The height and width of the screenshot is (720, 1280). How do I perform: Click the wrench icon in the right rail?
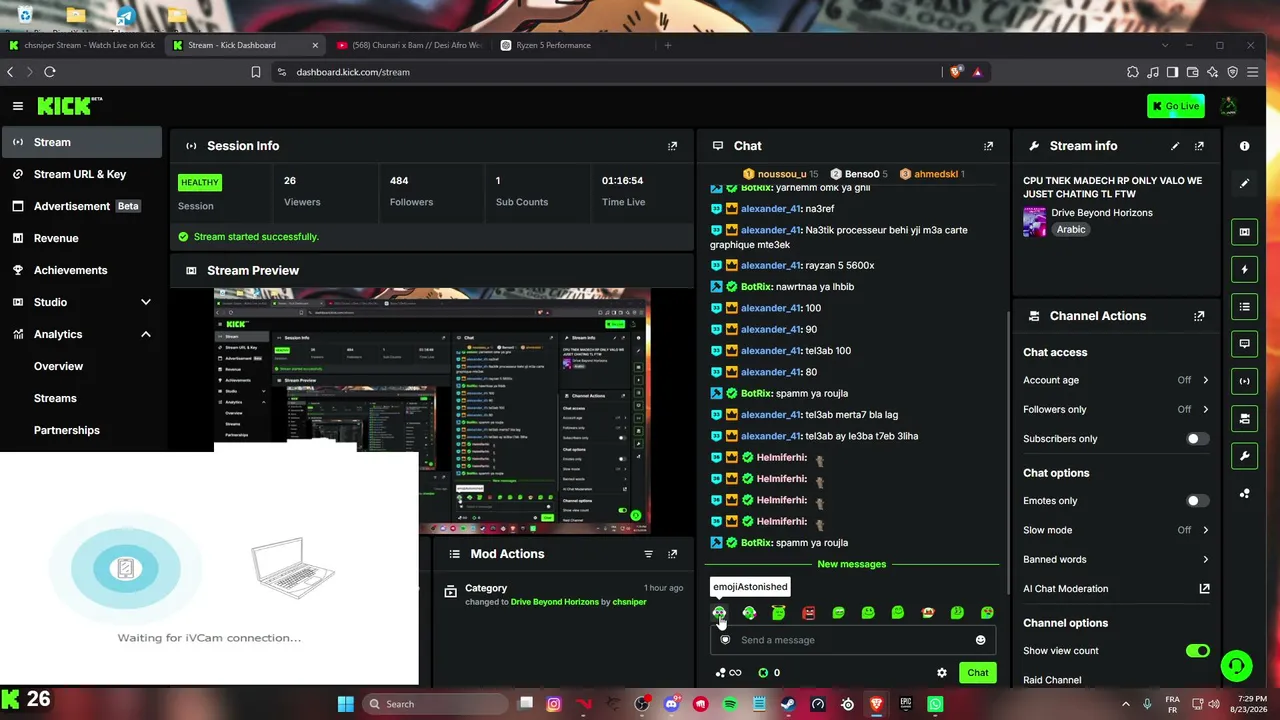click(x=1244, y=456)
